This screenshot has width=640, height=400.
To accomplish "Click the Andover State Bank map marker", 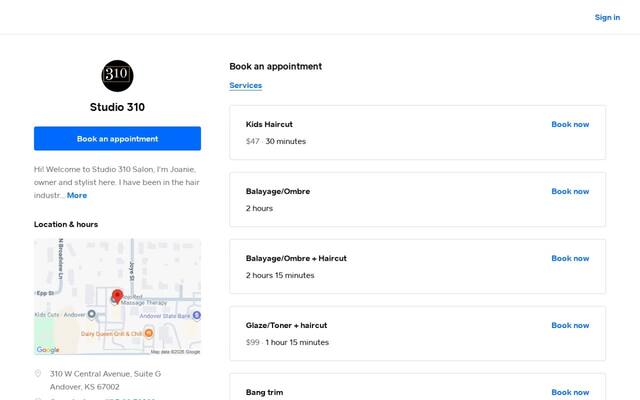I will tap(197, 315).
